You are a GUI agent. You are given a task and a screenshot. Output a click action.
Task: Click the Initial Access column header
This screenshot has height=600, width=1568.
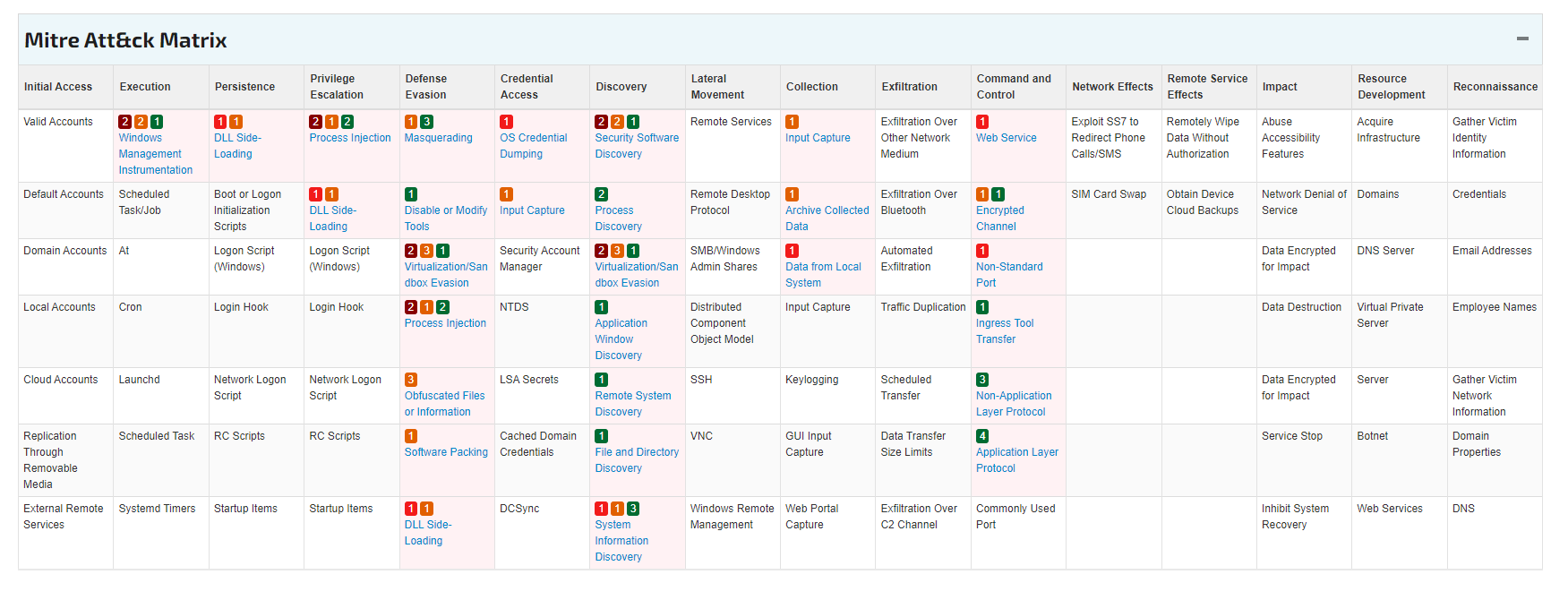tap(65, 87)
